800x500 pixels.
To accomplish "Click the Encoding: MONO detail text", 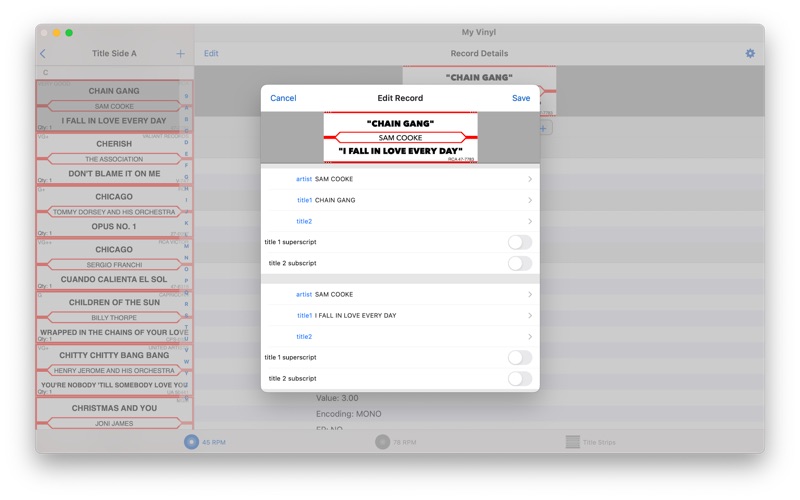I will 348,414.
